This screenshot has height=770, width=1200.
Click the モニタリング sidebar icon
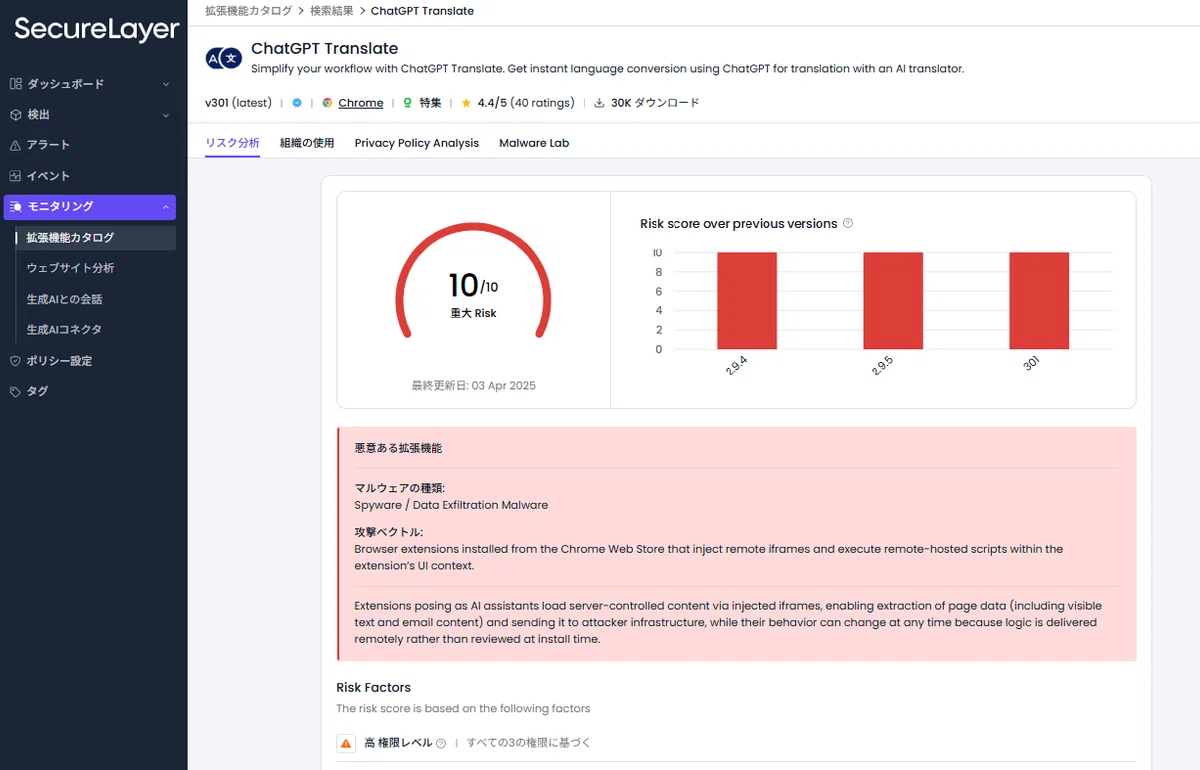click(x=15, y=207)
